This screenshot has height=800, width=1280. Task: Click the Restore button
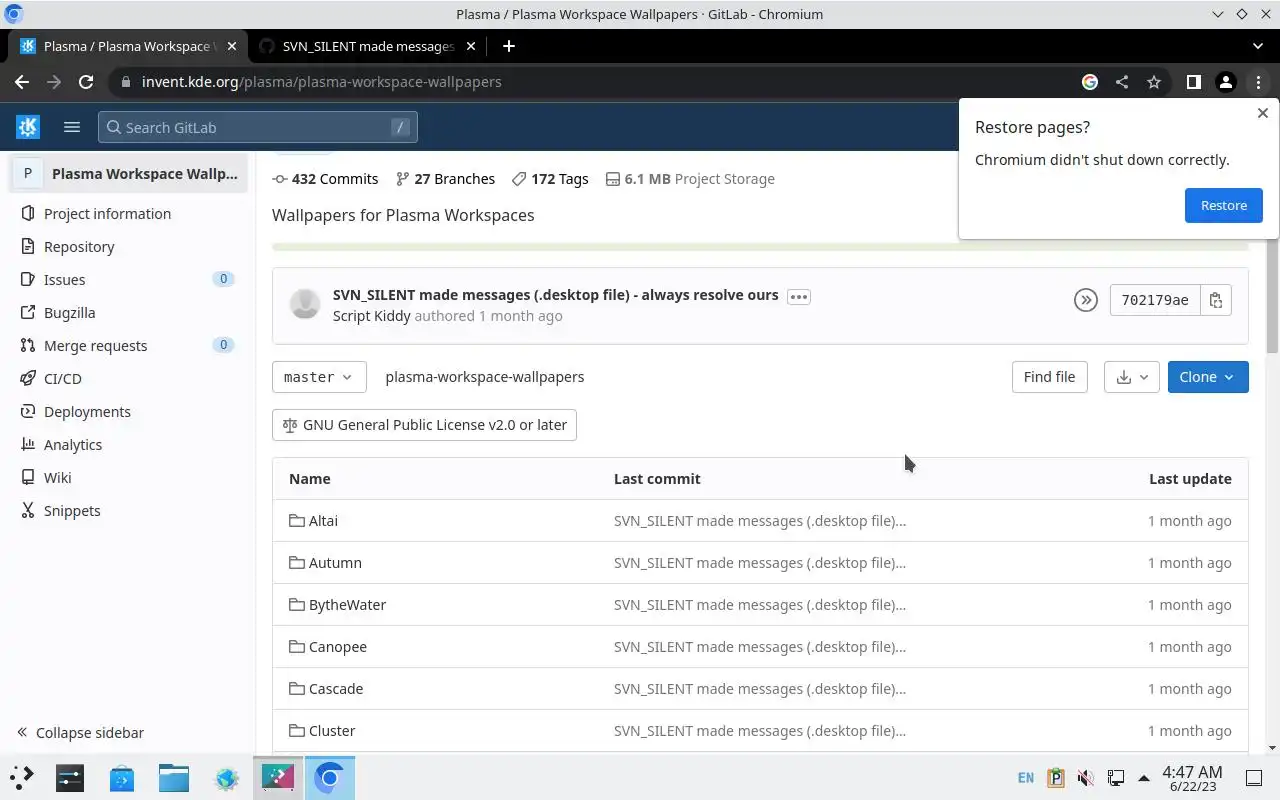pyautogui.click(x=1224, y=205)
